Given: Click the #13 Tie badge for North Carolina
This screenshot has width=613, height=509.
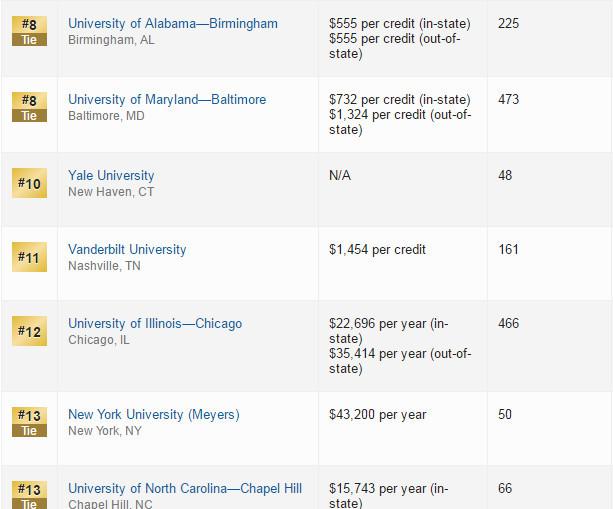Looking at the screenshot, I should click(29, 495).
